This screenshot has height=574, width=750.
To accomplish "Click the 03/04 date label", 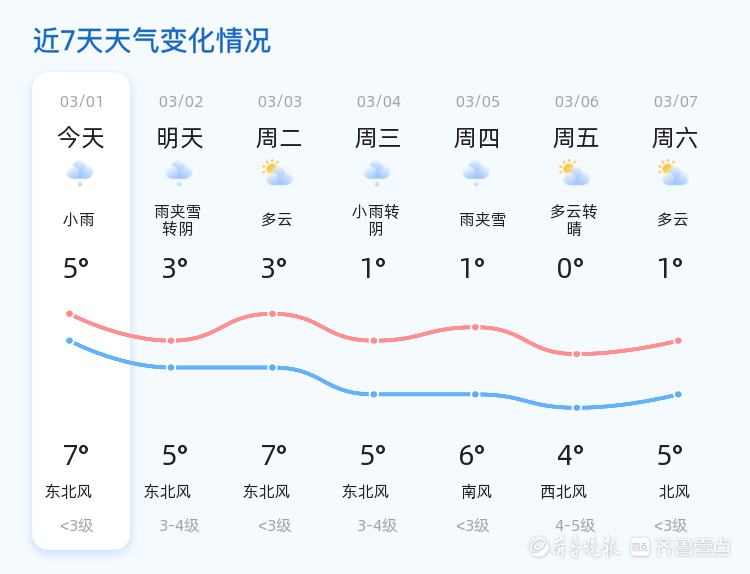I will point(379,102).
